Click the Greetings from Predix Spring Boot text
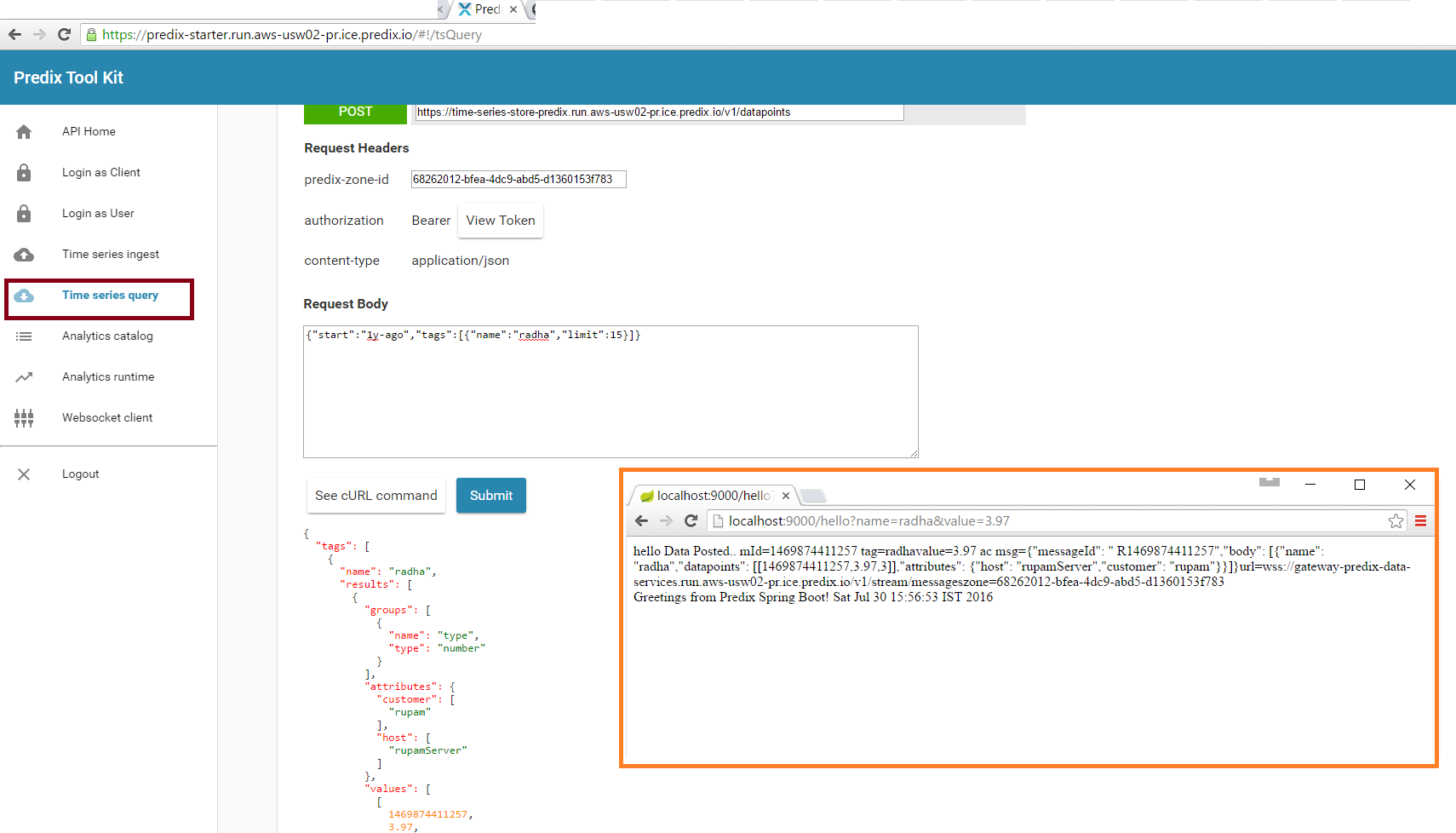The image size is (1456, 833). tap(813, 597)
